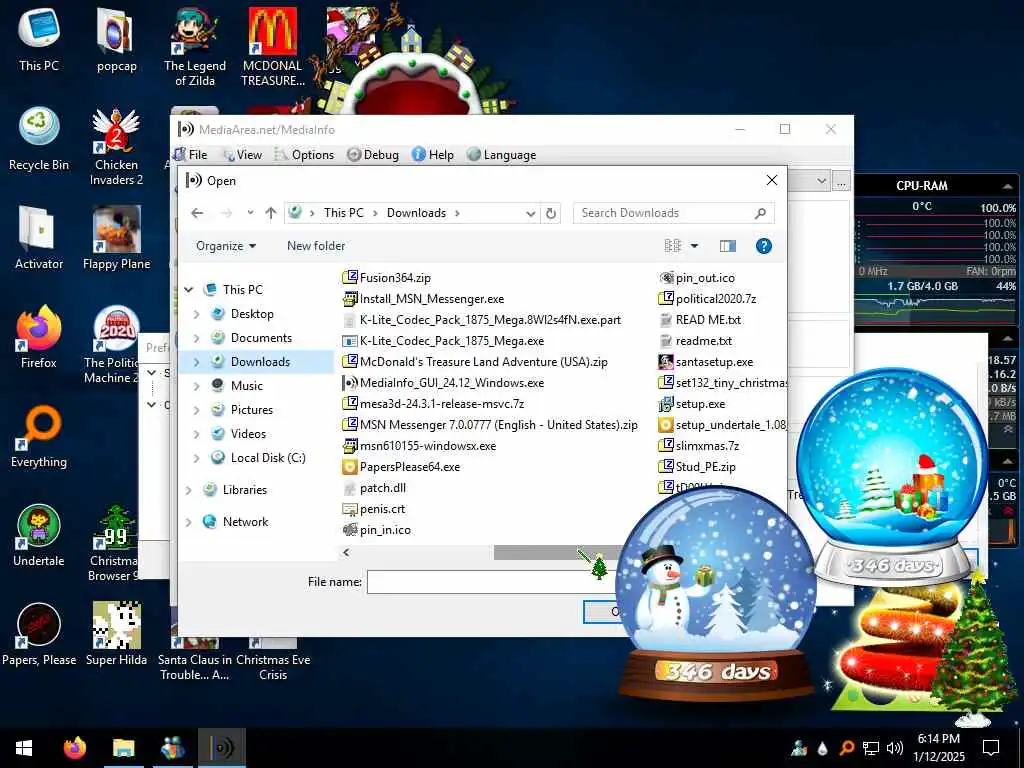Screen dimensions: 1024x768
Task: Click This PC in the address breadcrumb
Action: (x=344, y=213)
